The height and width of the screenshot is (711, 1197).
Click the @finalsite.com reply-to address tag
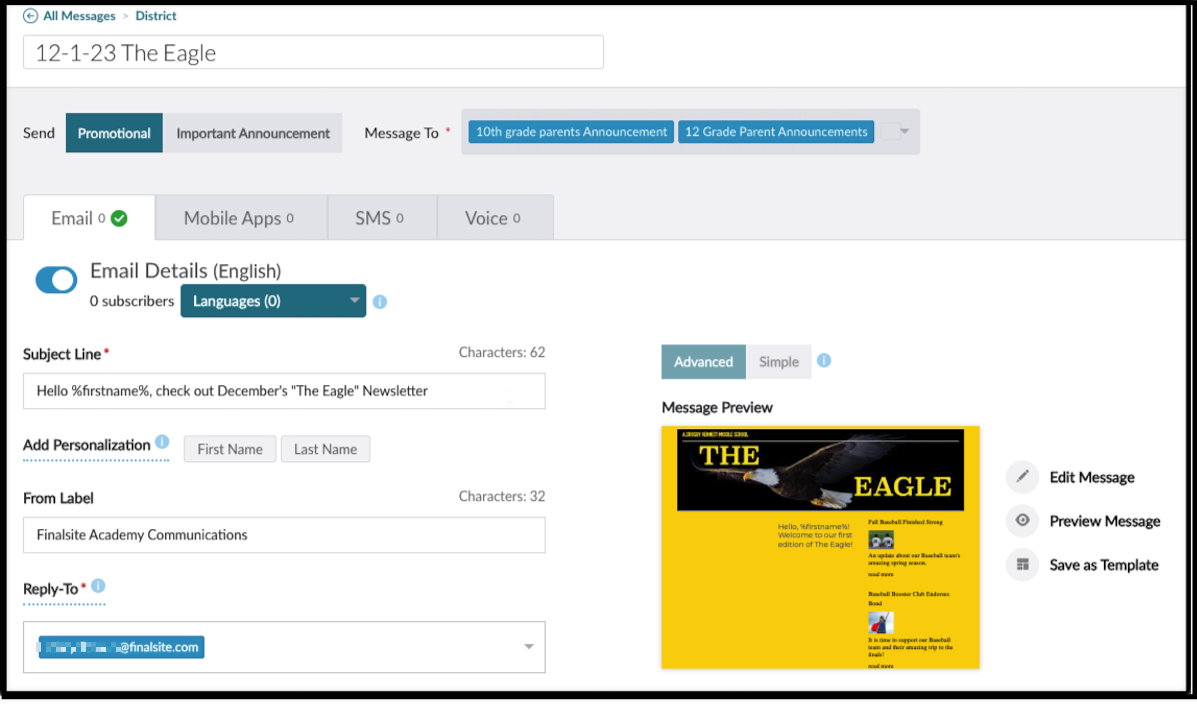tap(121, 647)
